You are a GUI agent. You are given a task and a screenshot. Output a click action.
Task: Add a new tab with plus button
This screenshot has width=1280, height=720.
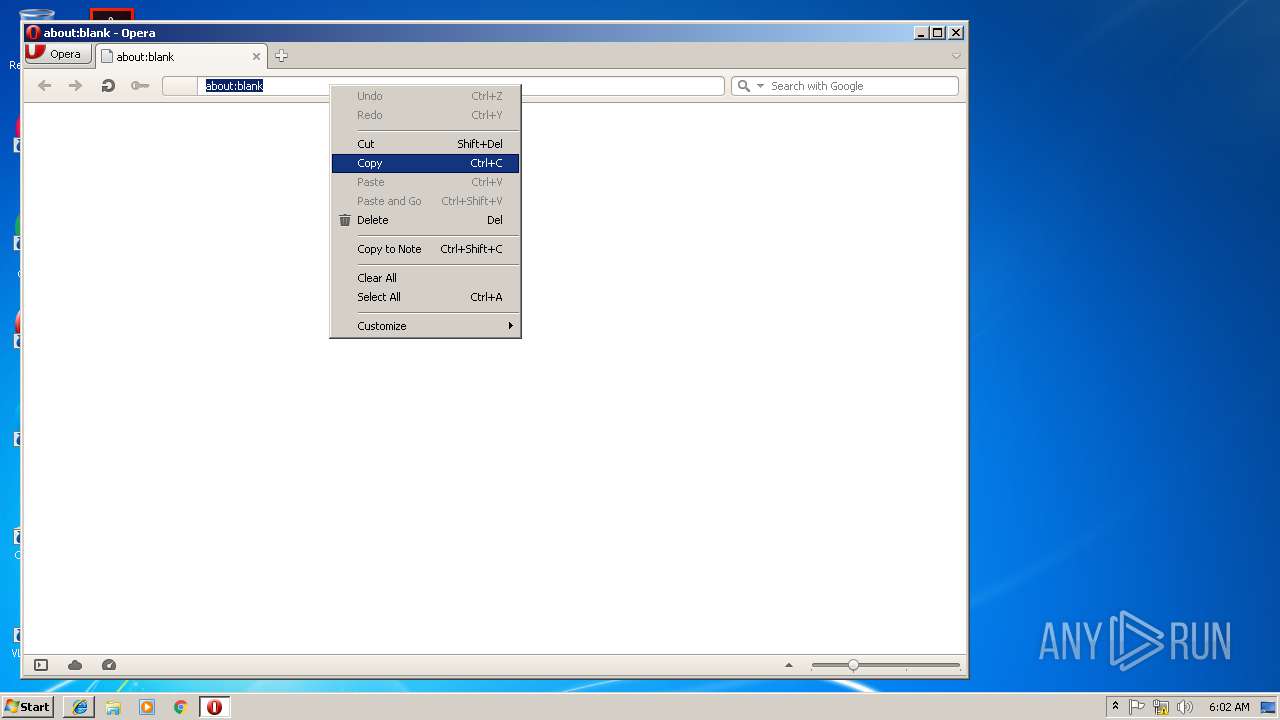pyautogui.click(x=281, y=56)
